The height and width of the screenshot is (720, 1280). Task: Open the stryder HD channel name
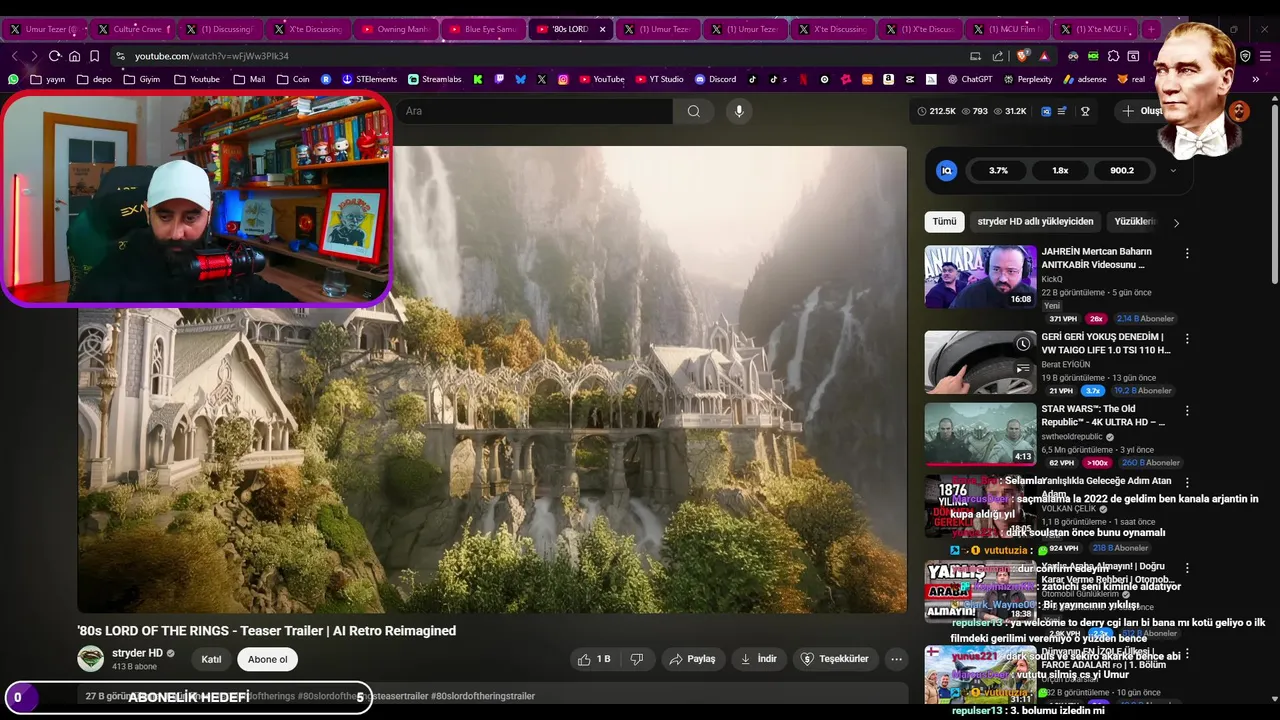pos(137,653)
